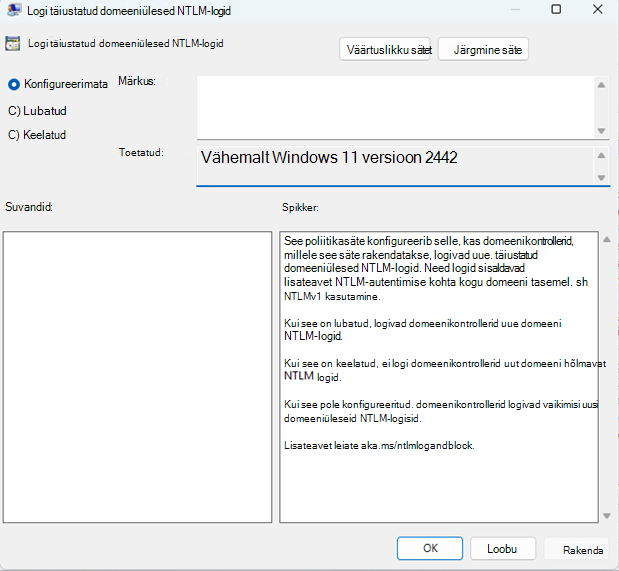This screenshot has height=571, width=619.
Task: Click the 'Märkus:' label
Action: point(137,81)
